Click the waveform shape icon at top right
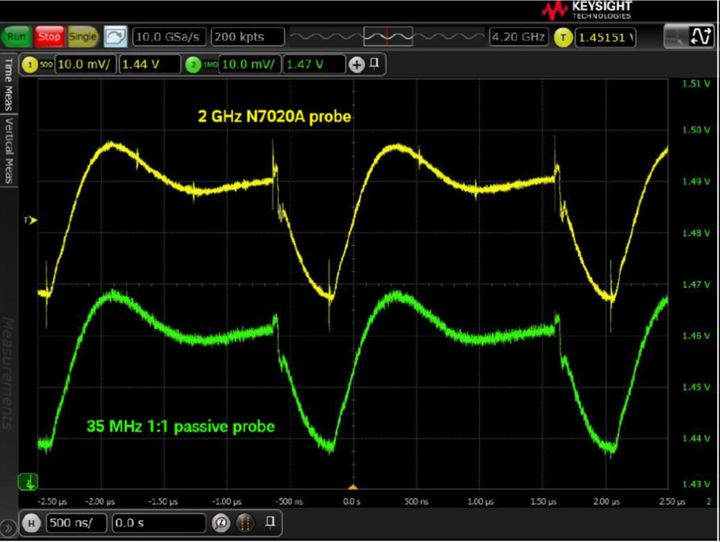 pyautogui.click(x=701, y=36)
